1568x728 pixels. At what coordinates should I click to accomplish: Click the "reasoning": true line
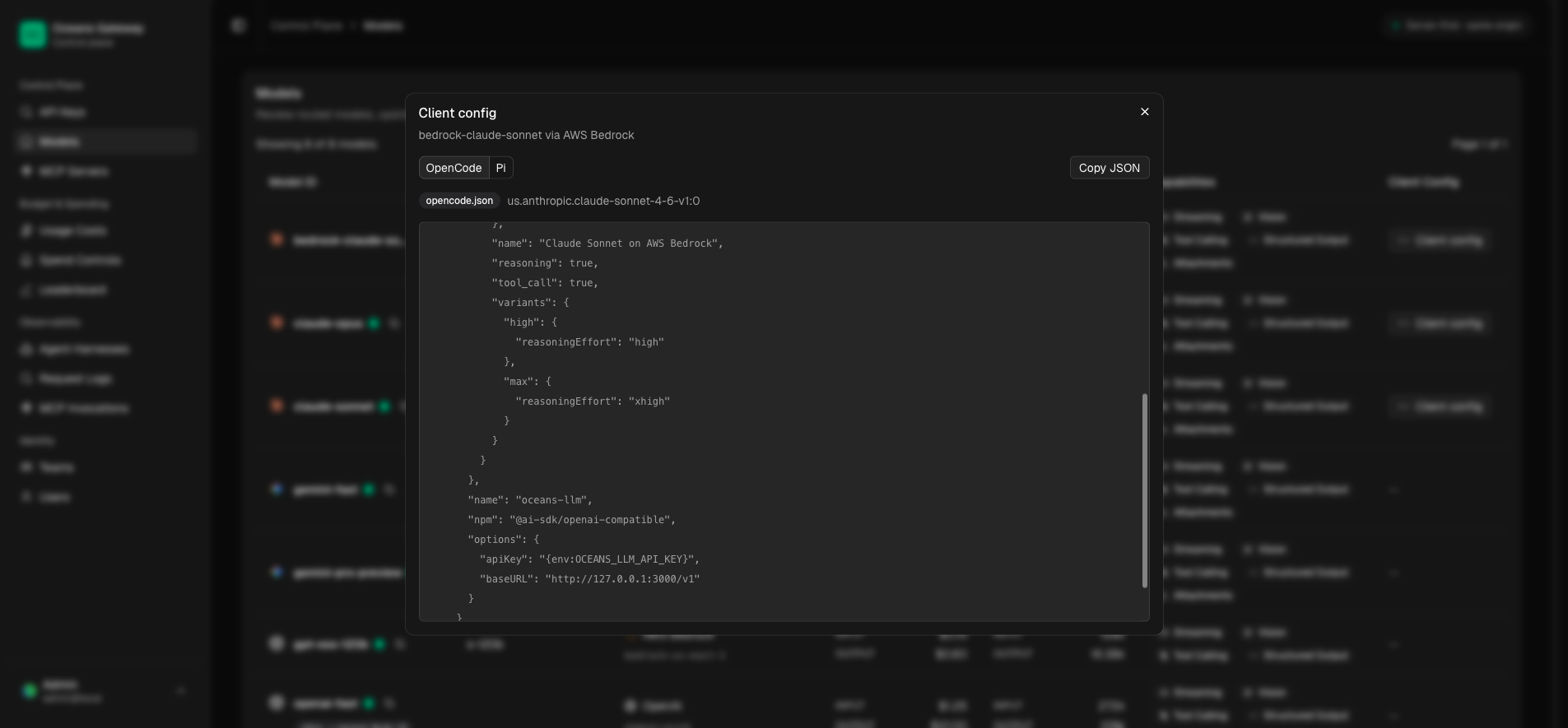click(545, 263)
